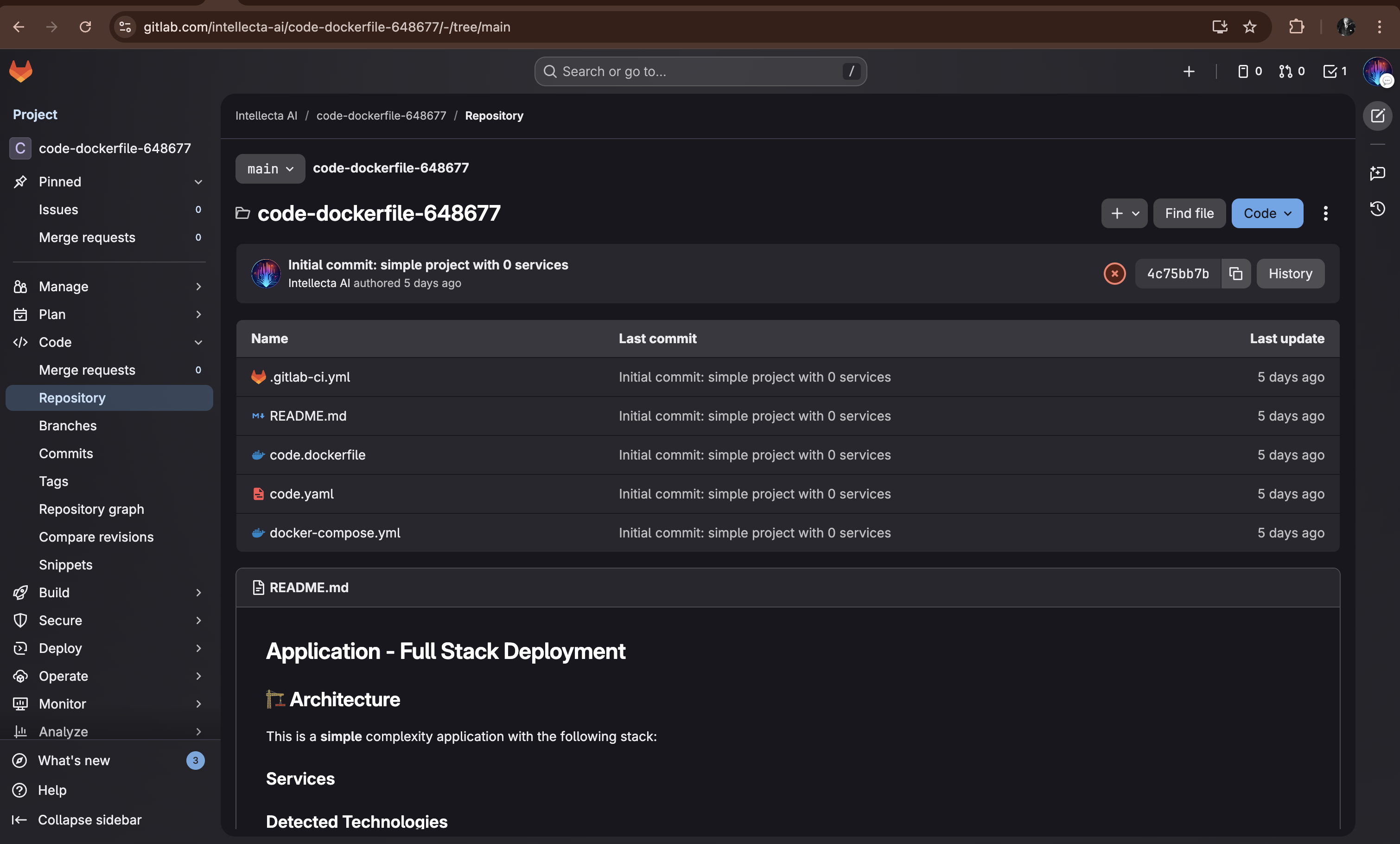
Task: Click the Docker icon beside code.dockerfile
Action: (x=258, y=454)
